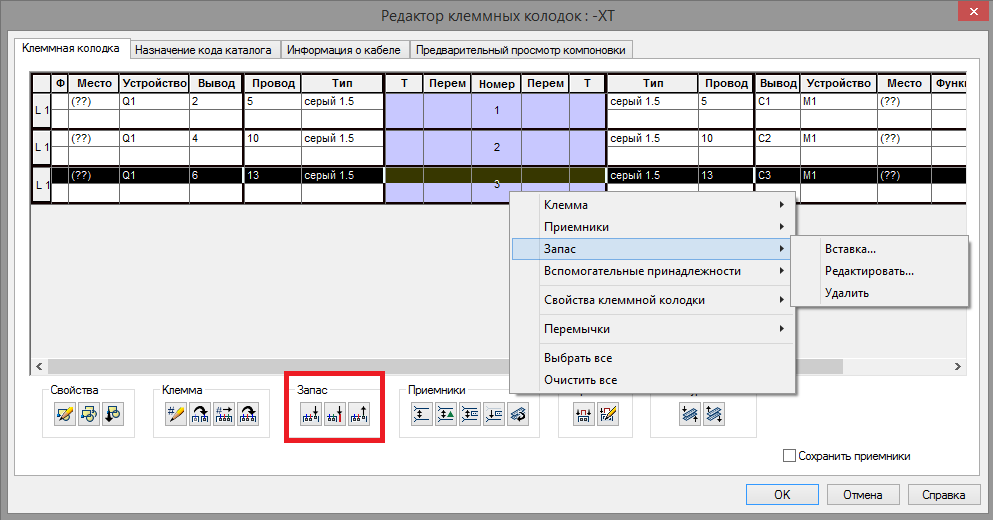Image resolution: width=993 pixels, height=520 pixels.
Task: Open Свойства клеммной колодки menu entry
Action: (x=651, y=300)
